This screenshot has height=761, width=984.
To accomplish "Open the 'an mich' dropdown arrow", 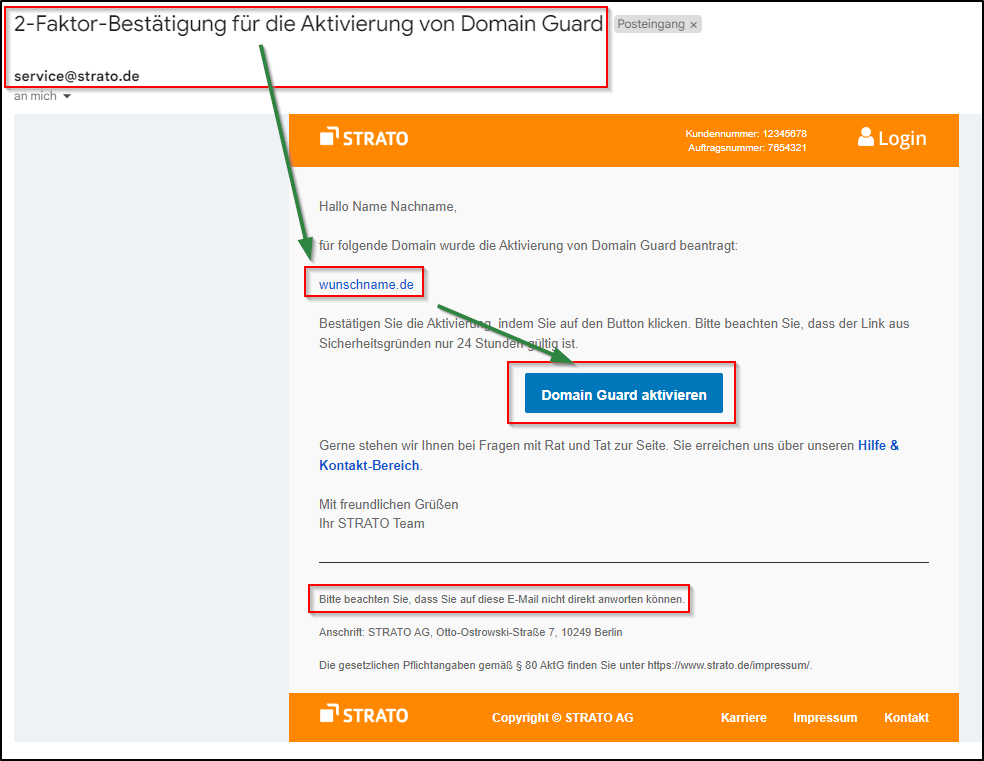I will (x=66, y=96).
